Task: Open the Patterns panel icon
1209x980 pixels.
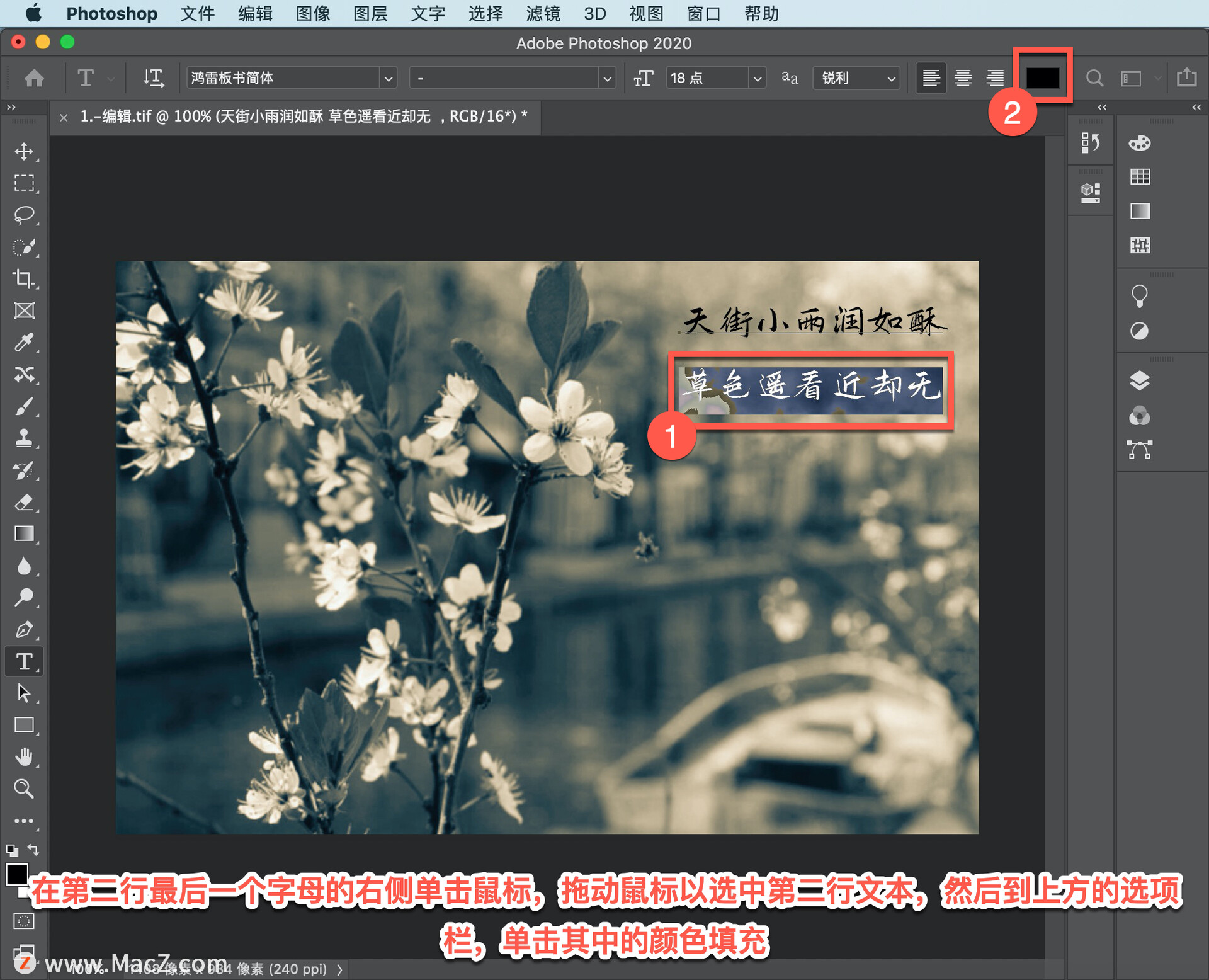Action: 1140,245
